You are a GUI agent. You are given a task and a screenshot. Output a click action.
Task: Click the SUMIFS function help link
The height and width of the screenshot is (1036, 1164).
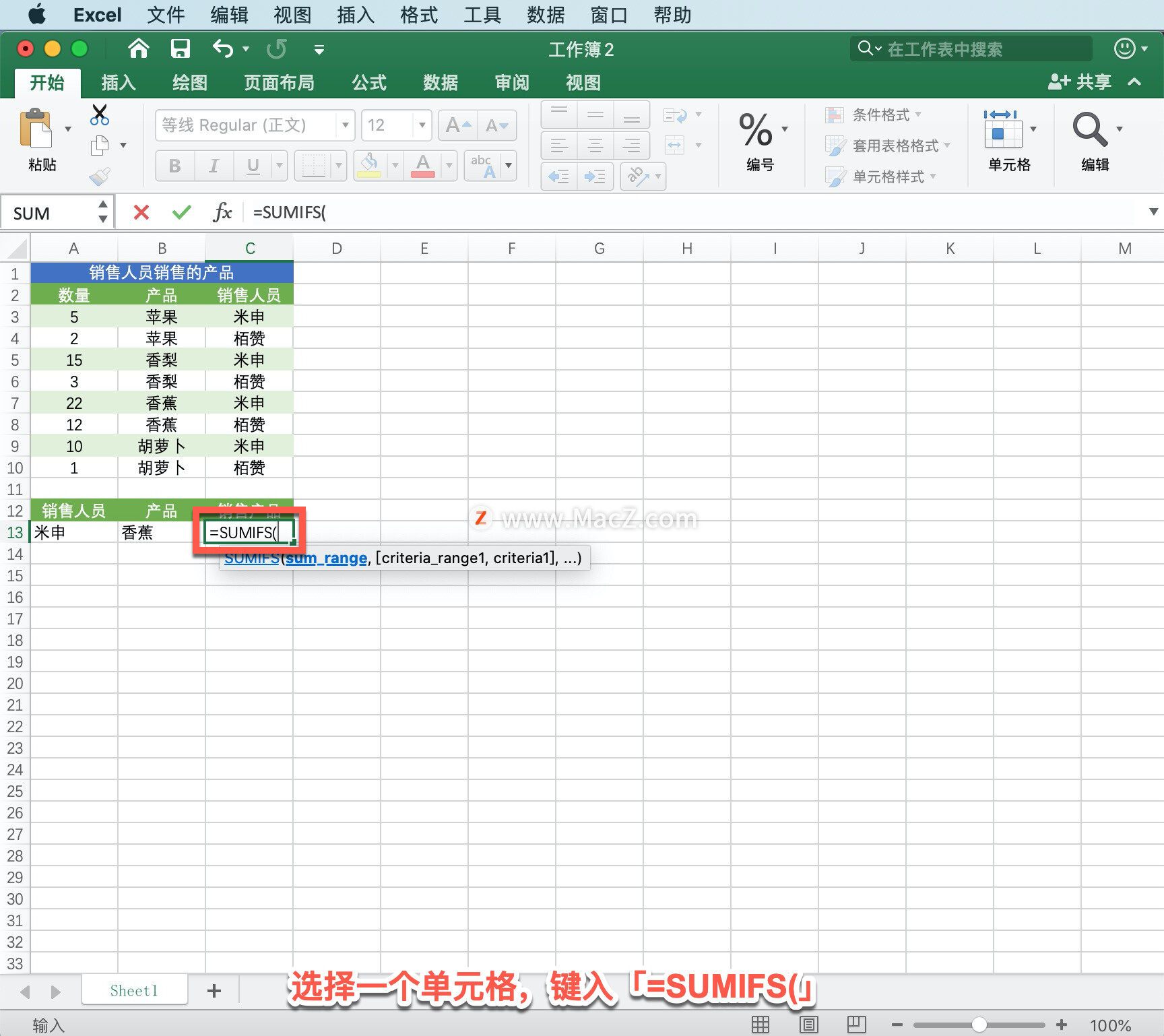pyautogui.click(x=251, y=558)
